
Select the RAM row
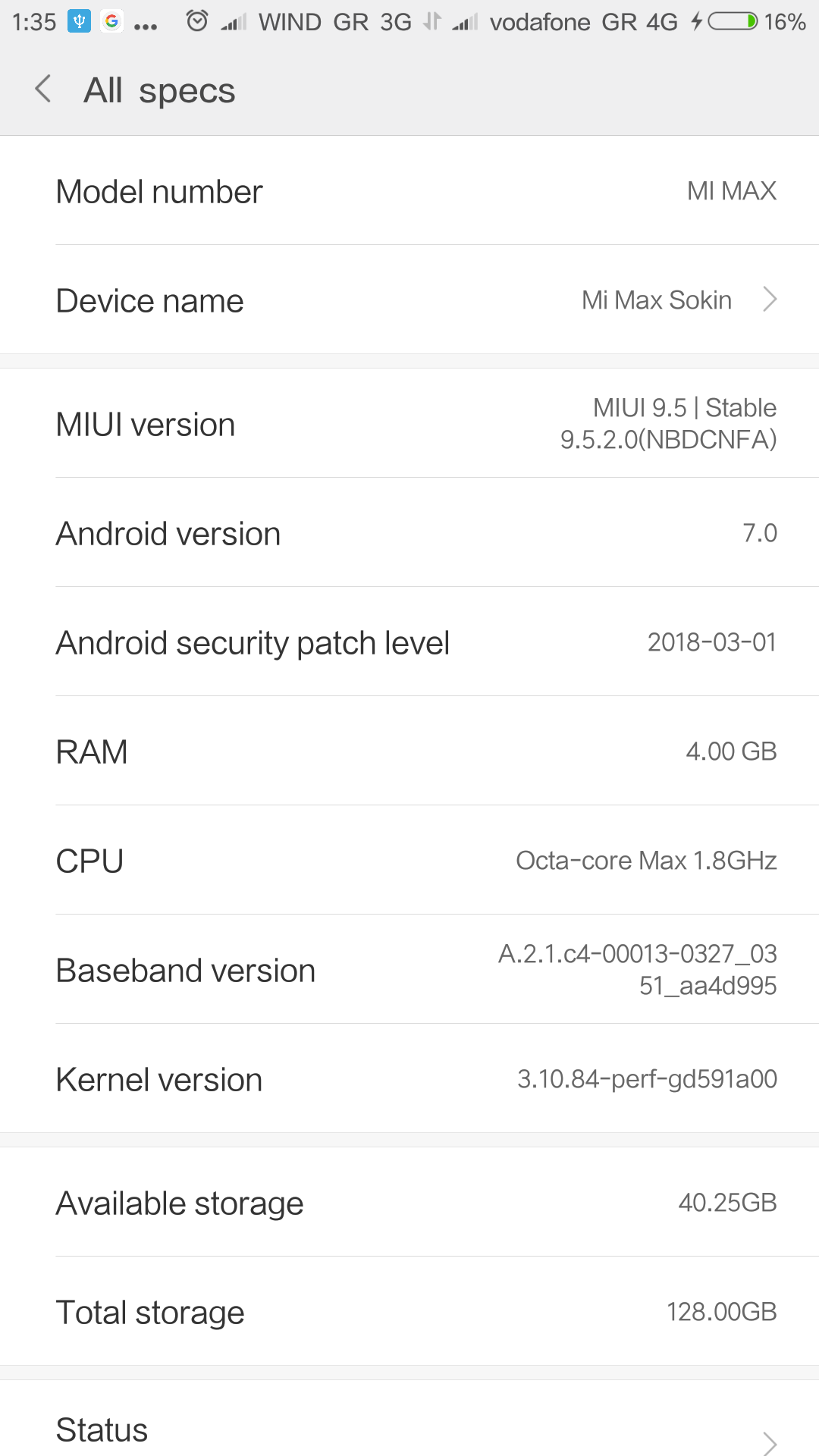[x=409, y=752]
